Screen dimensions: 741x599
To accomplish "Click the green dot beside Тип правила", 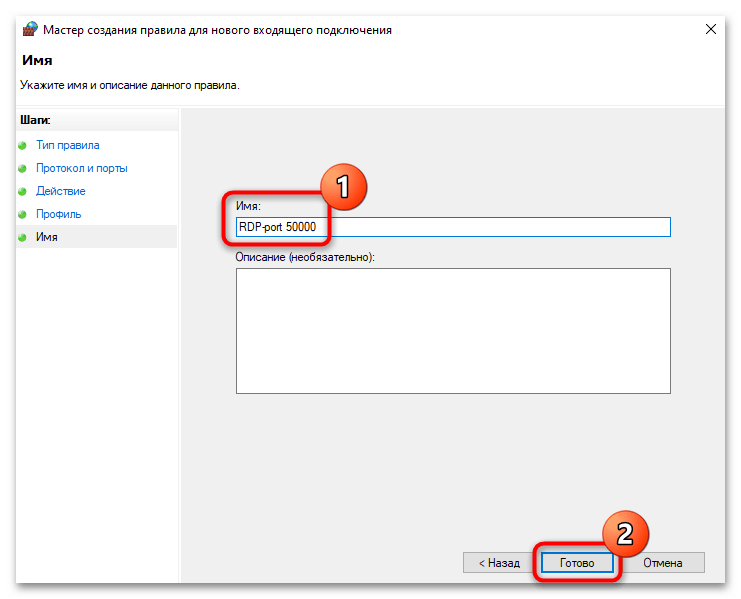I will [x=22, y=145].
